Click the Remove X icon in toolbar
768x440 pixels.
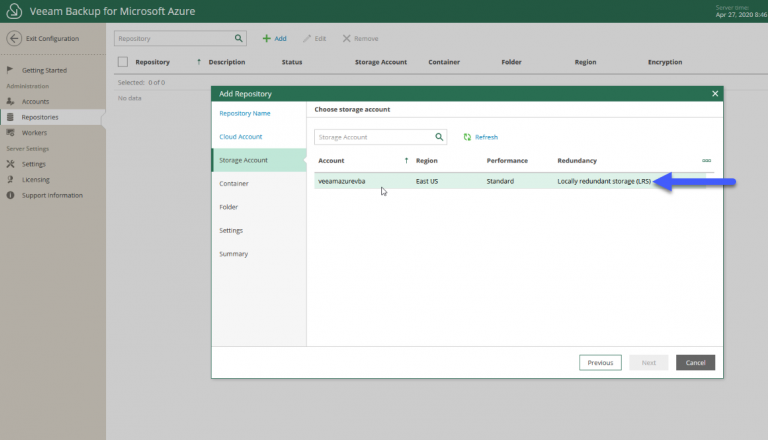click(347, 38)
